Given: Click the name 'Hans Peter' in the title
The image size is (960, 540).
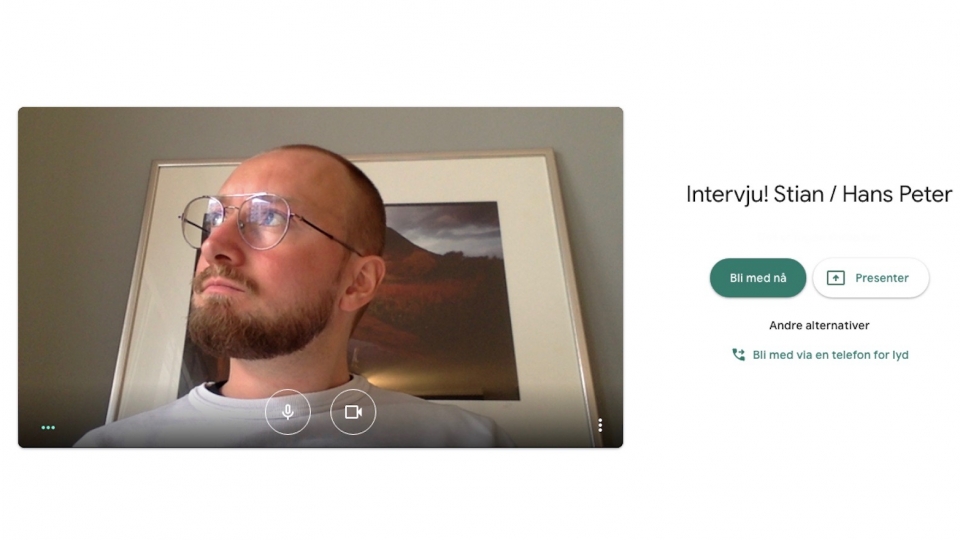Looking at the screenshot, I should point(897,195).
